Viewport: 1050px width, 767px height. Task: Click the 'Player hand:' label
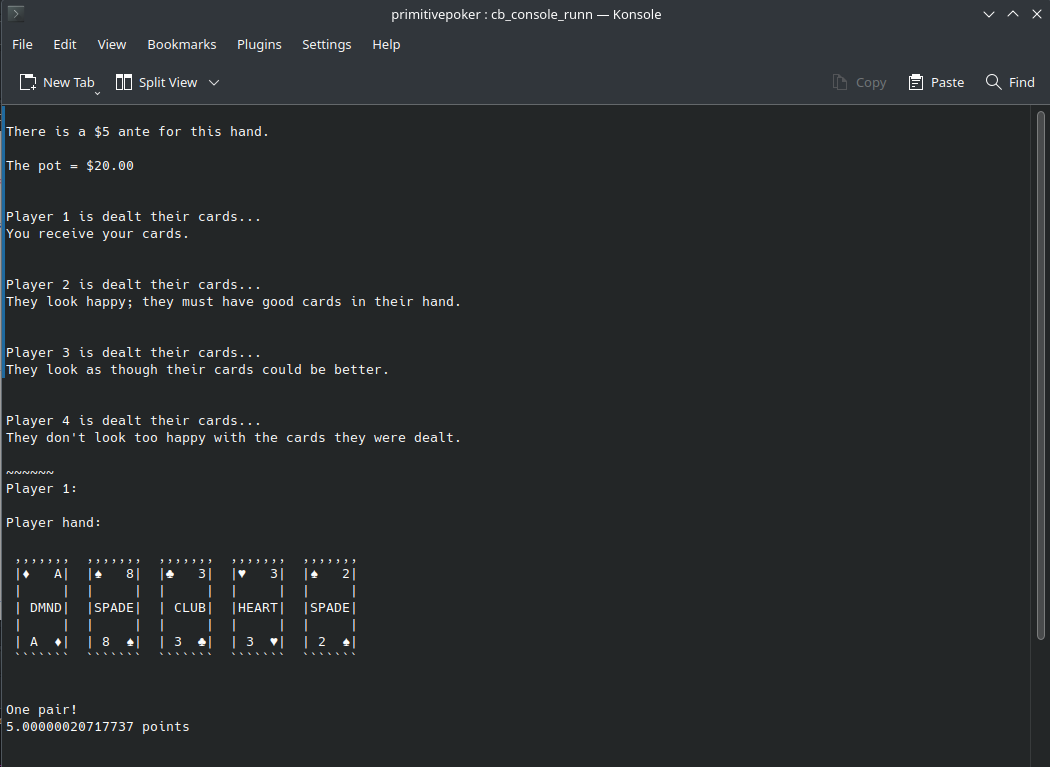tap(54, 522)
